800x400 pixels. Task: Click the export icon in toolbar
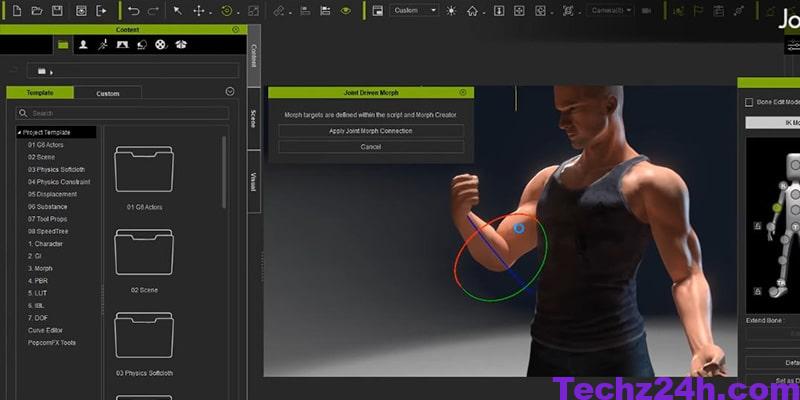tap(102, 11)
